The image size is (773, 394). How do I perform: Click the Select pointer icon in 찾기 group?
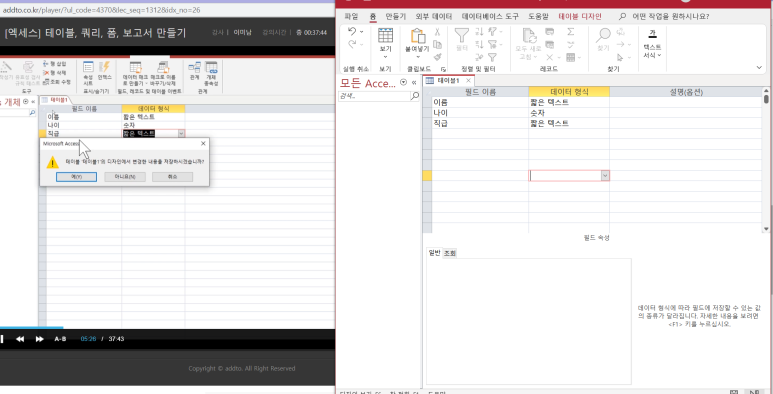[620, 57]
